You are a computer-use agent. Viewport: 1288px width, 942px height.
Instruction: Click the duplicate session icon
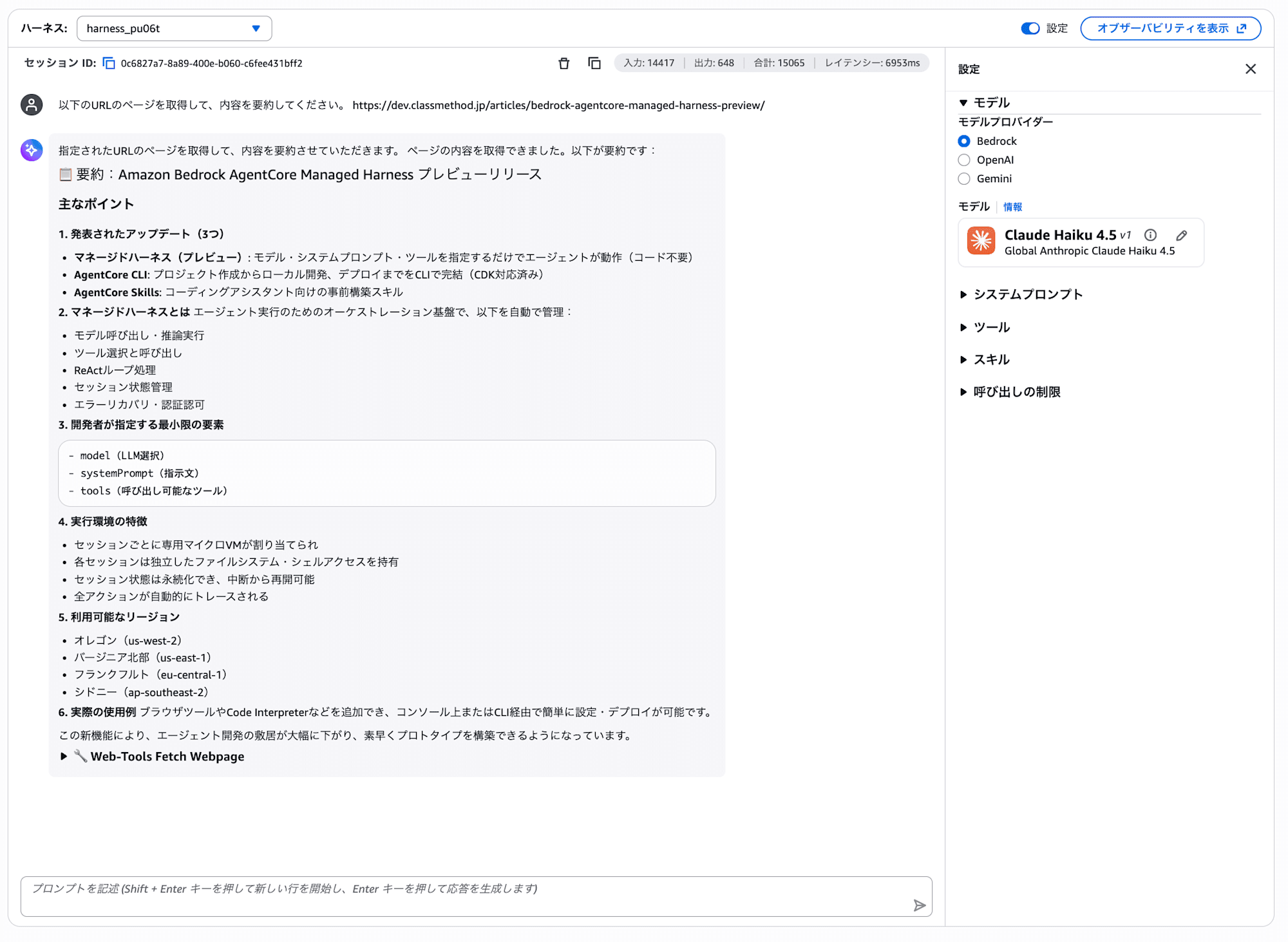pos(594,63)
